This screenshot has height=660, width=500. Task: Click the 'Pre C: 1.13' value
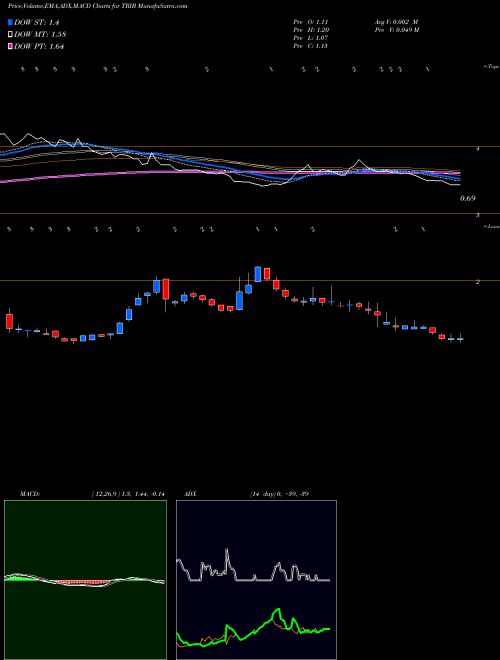tap(311, 46)
